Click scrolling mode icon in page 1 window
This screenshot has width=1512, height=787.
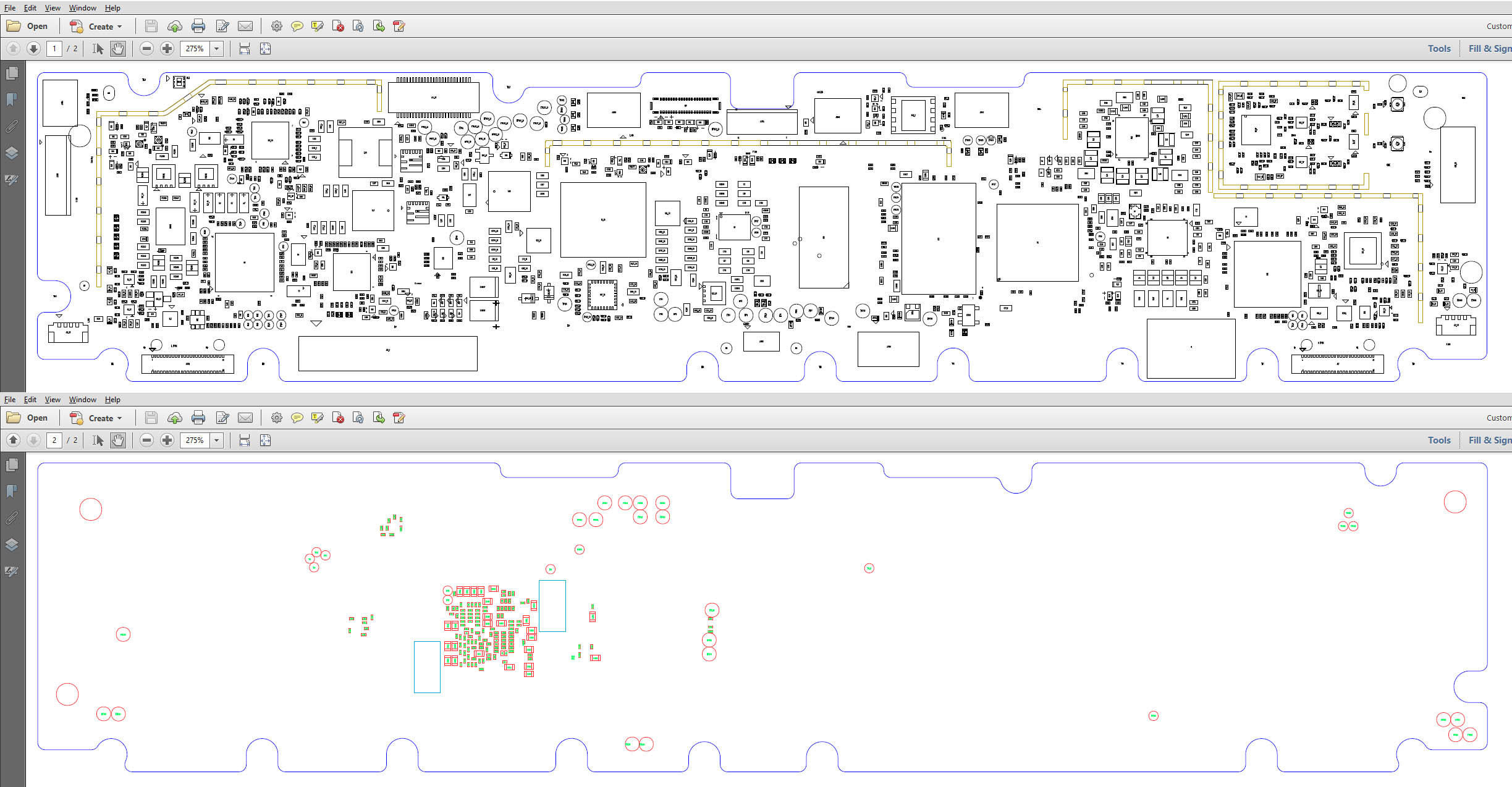[x=245, y=49]
